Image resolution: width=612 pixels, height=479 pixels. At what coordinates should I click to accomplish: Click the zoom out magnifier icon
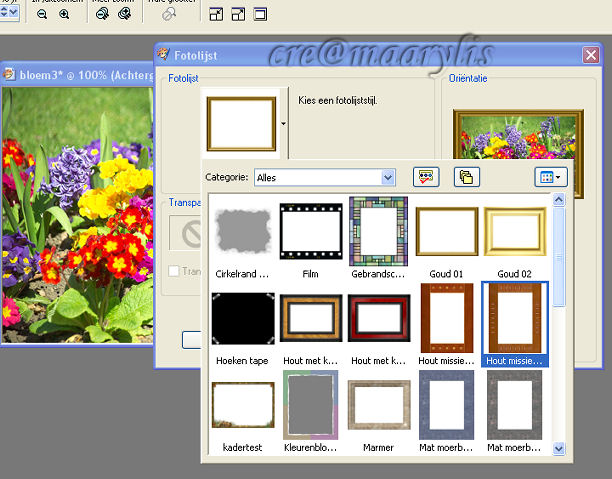[42, 15]
